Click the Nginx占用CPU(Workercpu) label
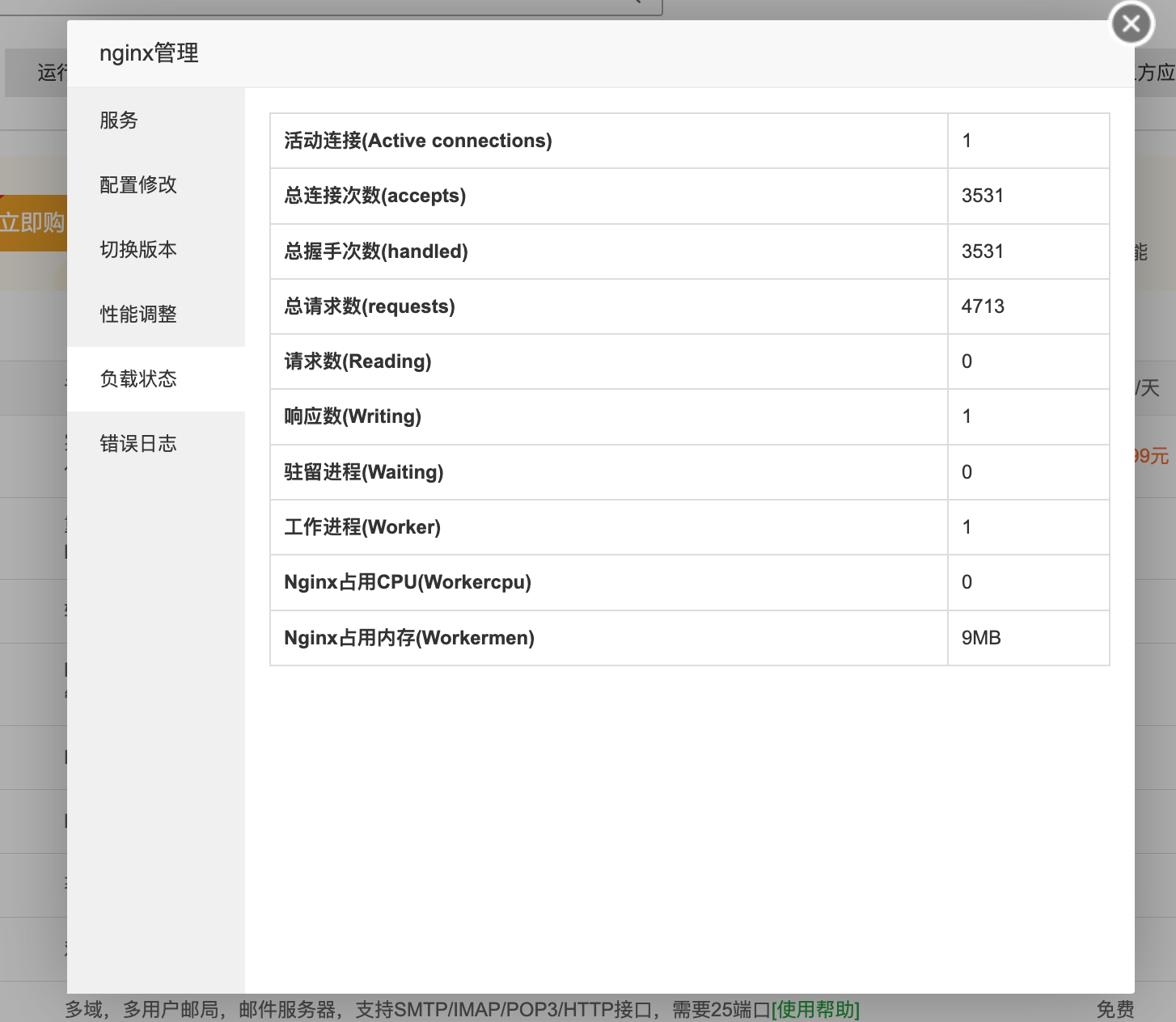The image size is (1176, 1022). point(408,582)
